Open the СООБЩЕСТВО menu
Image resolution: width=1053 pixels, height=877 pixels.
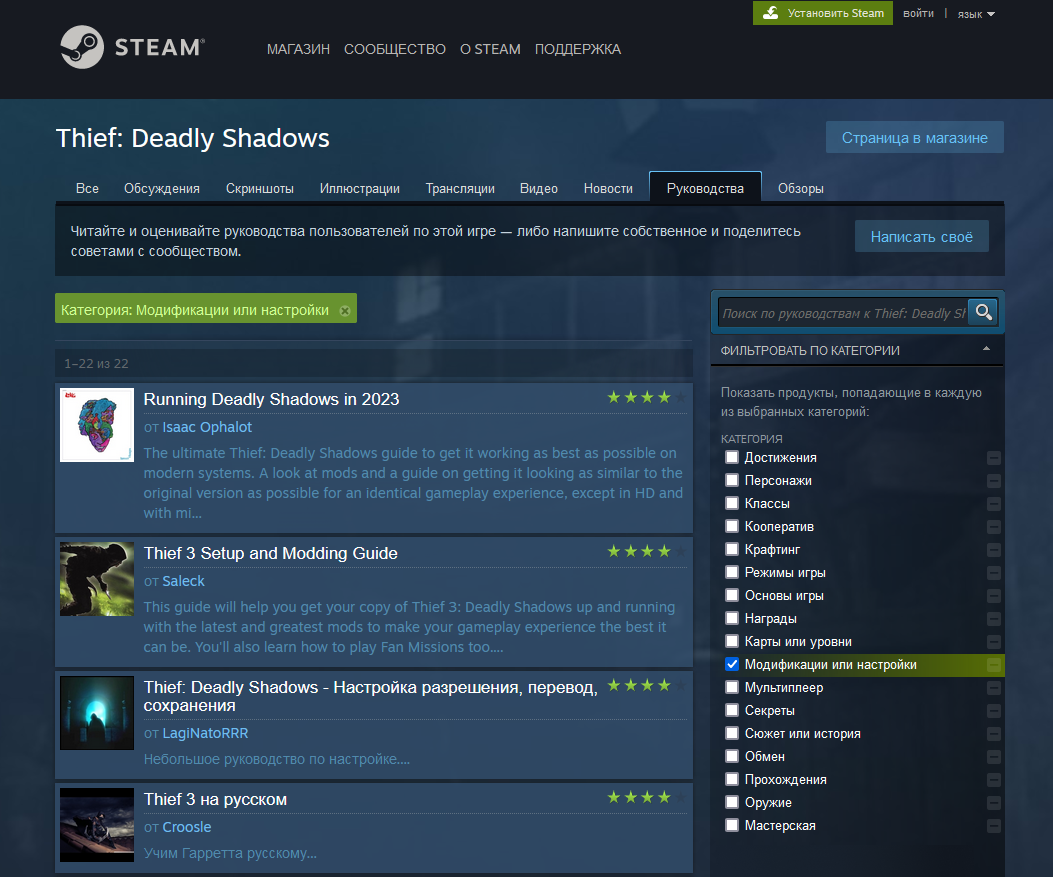[x=395, y=49]
